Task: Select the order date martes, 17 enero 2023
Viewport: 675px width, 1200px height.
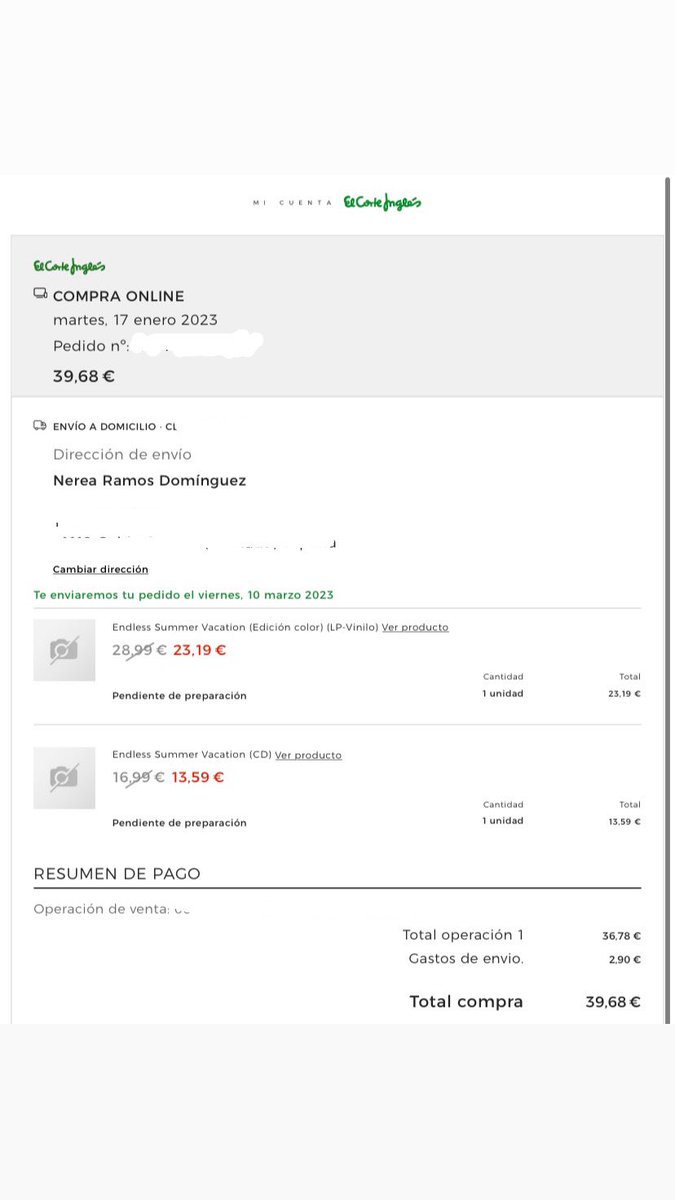Action: point(135,320)
